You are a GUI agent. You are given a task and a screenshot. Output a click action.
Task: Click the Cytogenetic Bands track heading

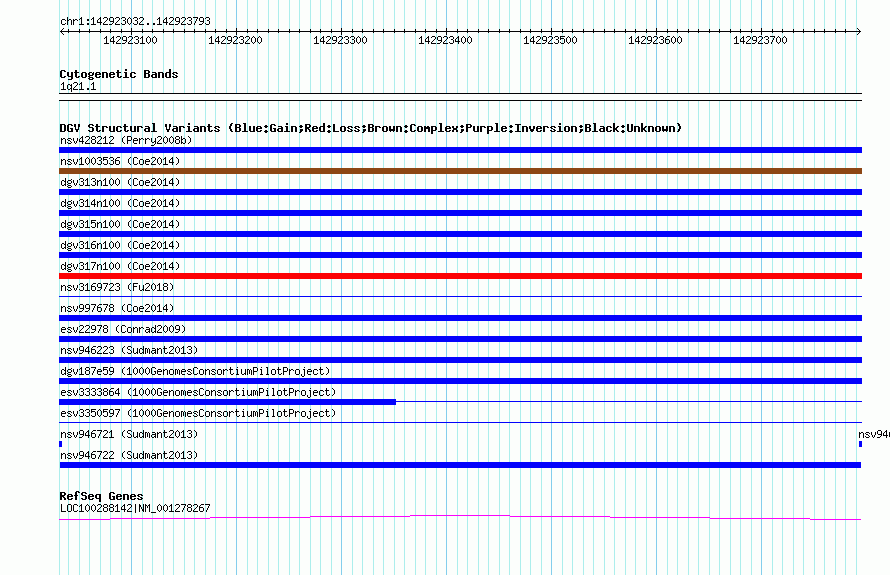[119, 74]
